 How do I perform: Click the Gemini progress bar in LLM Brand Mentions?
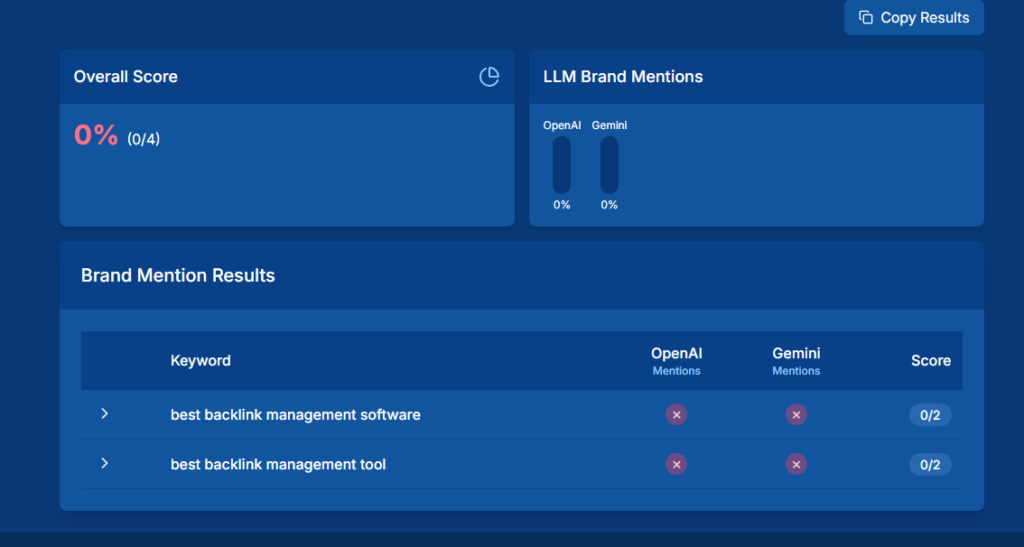point(609,165)
